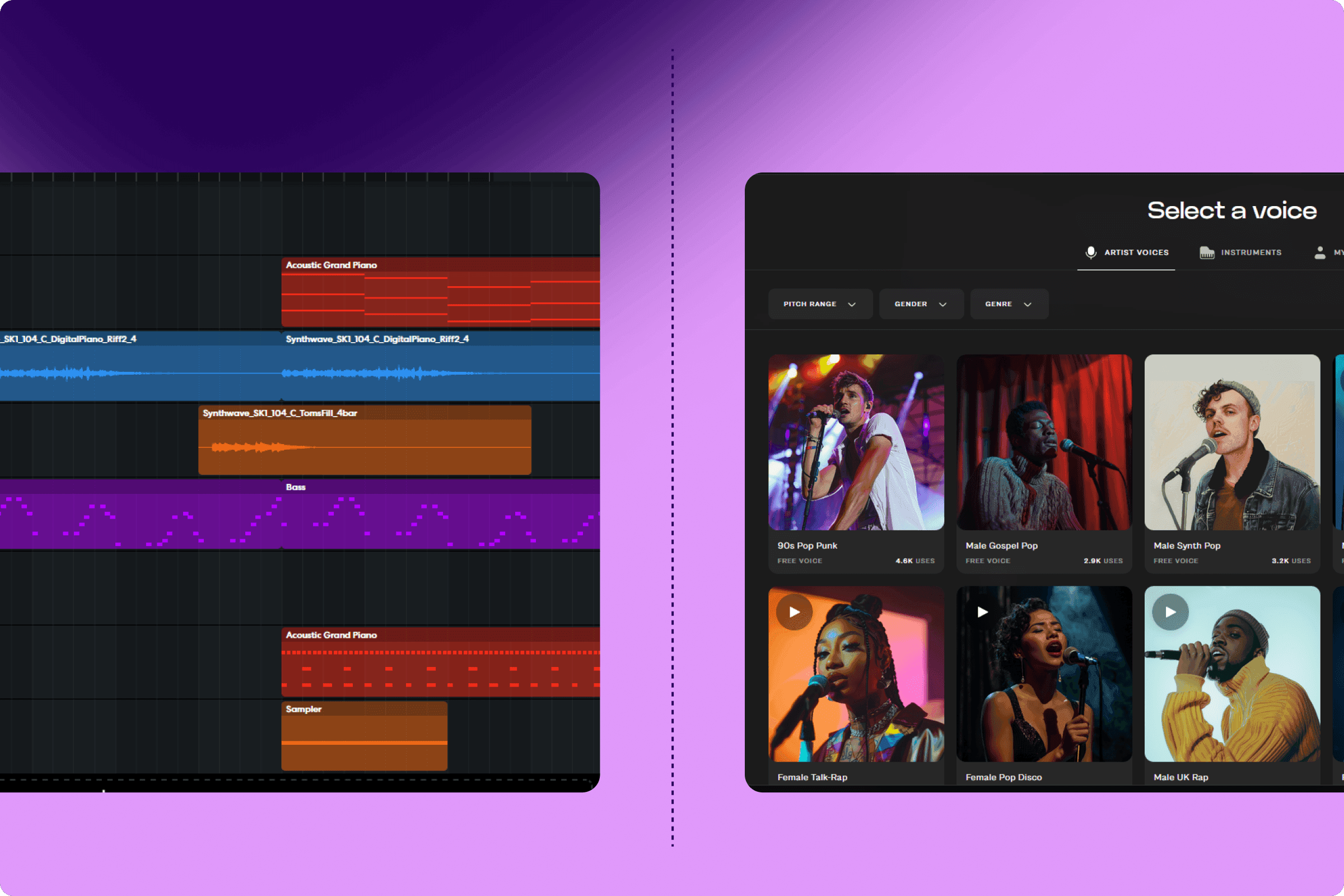Click the piano icon beside Instruments
Viewport: 1344px width, 896px height.
click(1207, 253)
